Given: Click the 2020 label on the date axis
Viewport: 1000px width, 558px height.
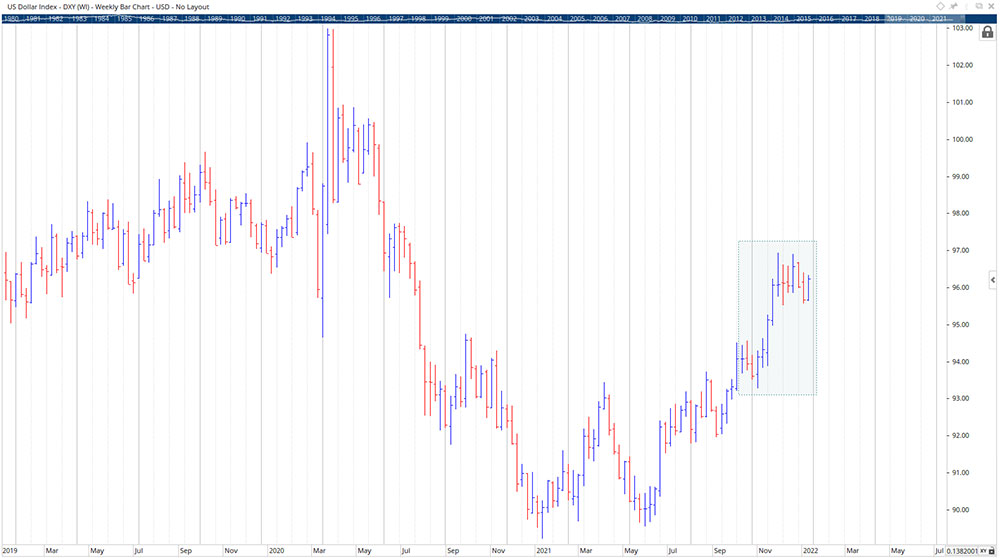Looking at the screenshot, I should coord(276,550).
